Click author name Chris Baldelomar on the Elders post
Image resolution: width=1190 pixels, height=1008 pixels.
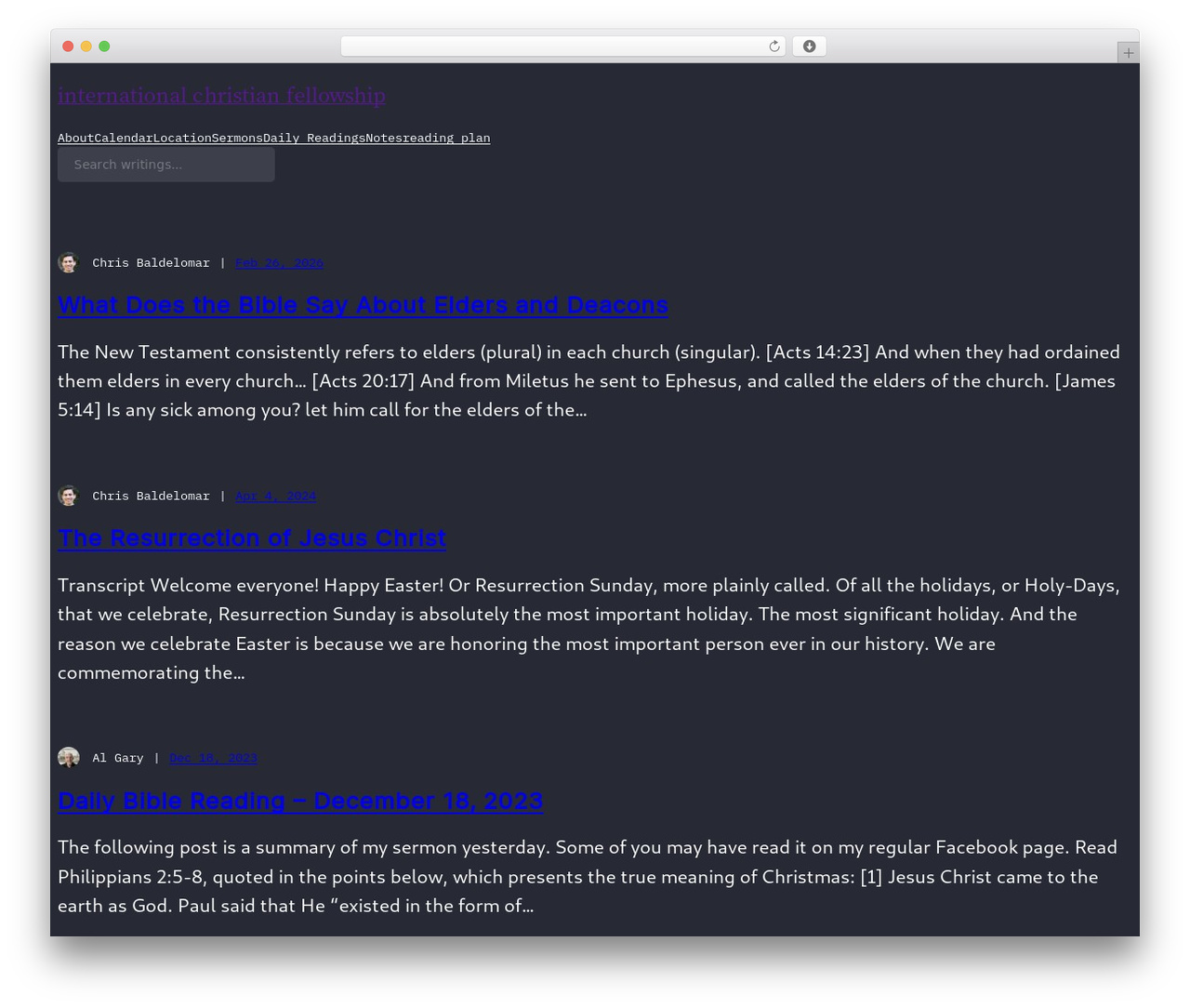151,263
